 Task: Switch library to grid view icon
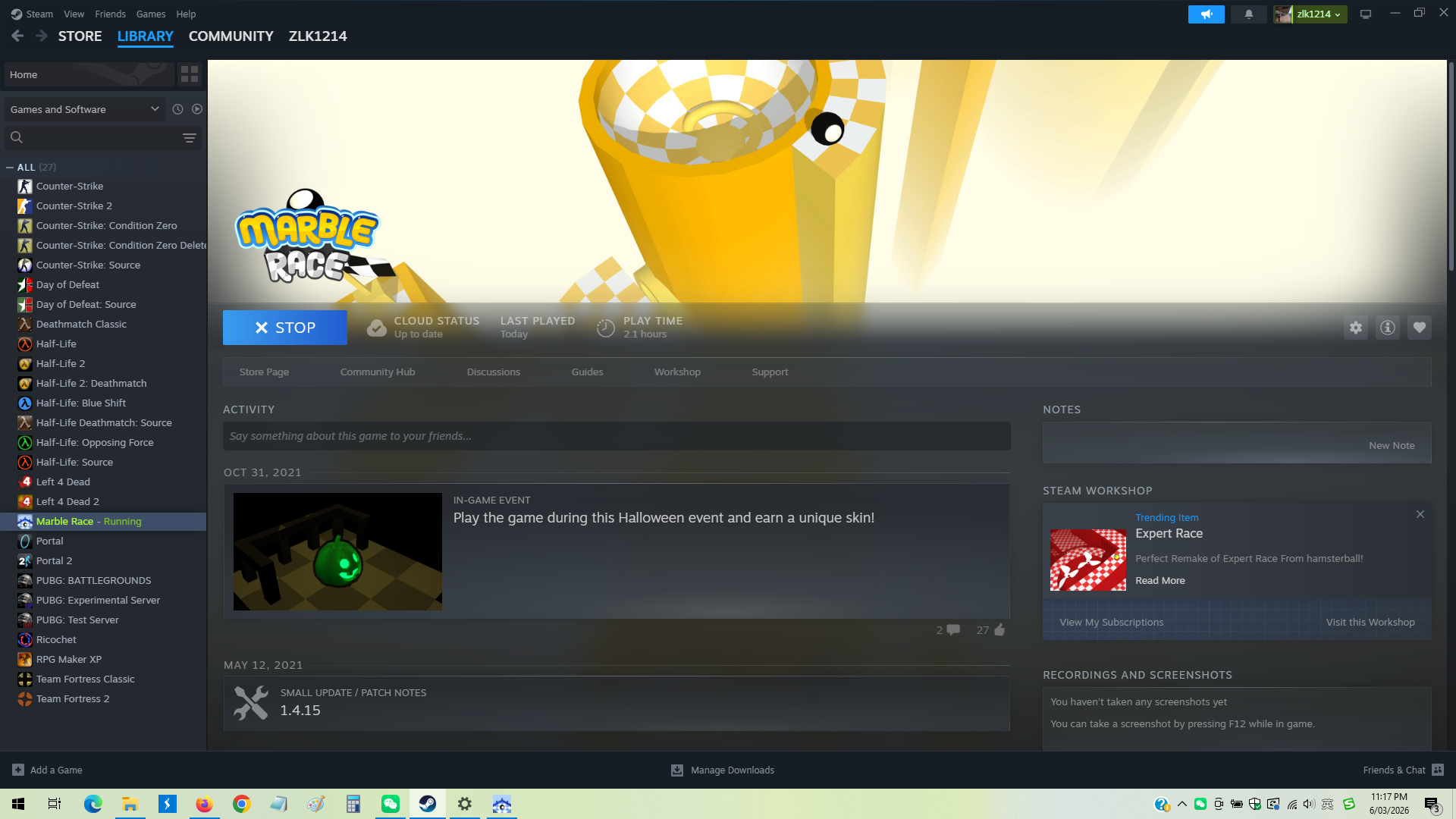[x=190, y=74]
